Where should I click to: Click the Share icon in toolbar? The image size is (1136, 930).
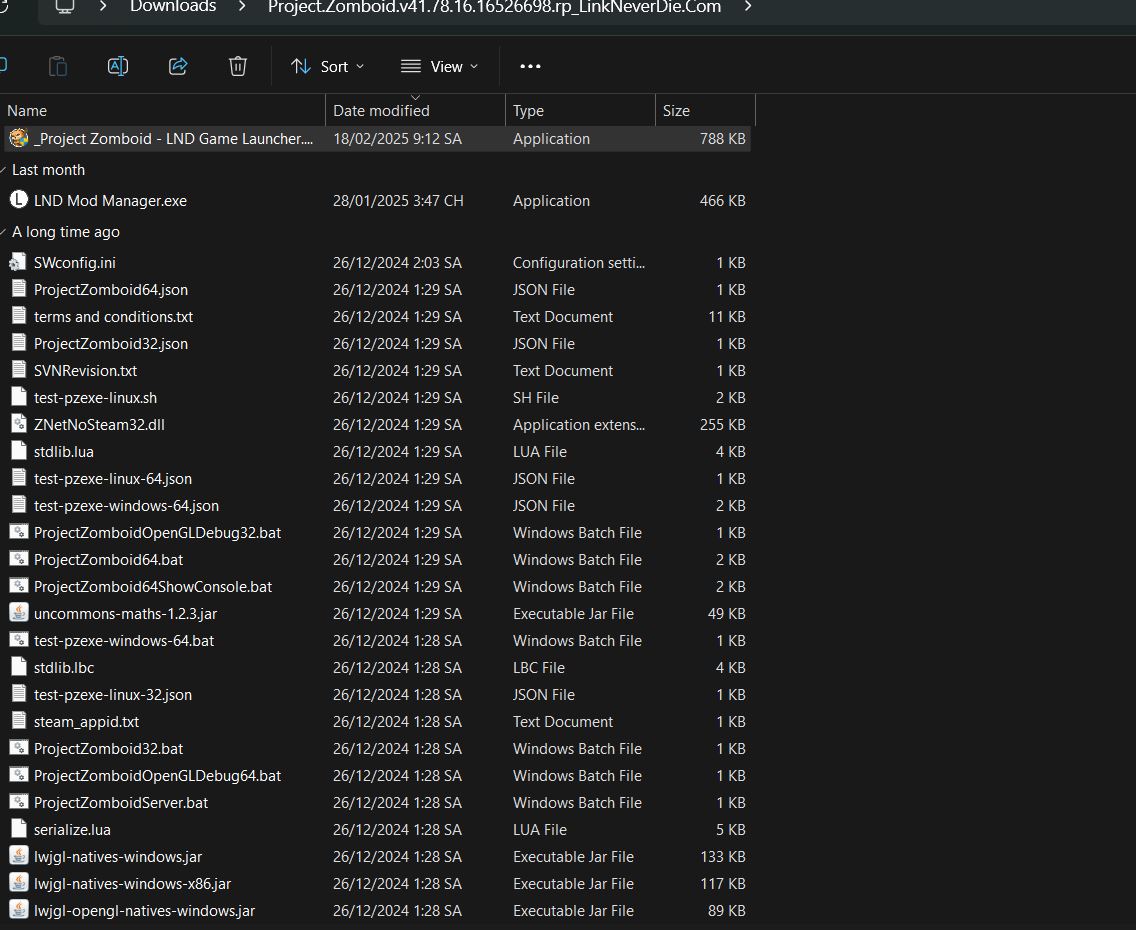[x=178, y=66]
